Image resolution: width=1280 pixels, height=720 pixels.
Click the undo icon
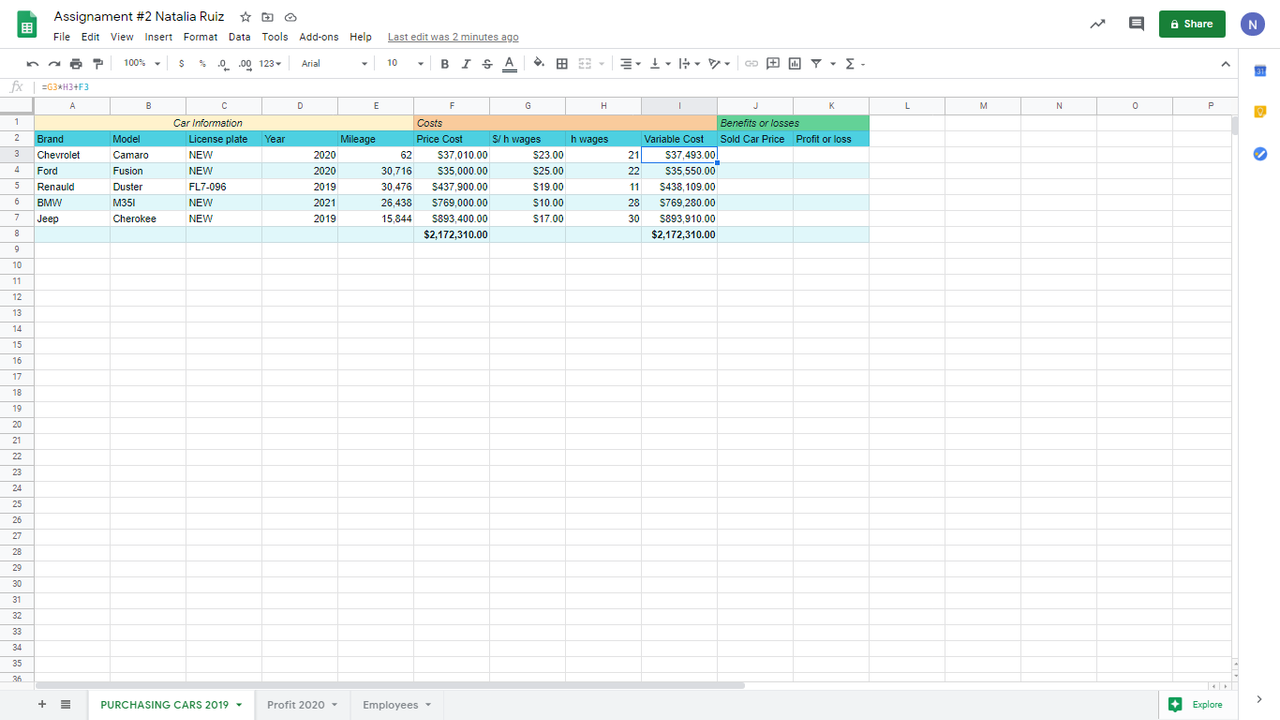click(x=33, y=63)
